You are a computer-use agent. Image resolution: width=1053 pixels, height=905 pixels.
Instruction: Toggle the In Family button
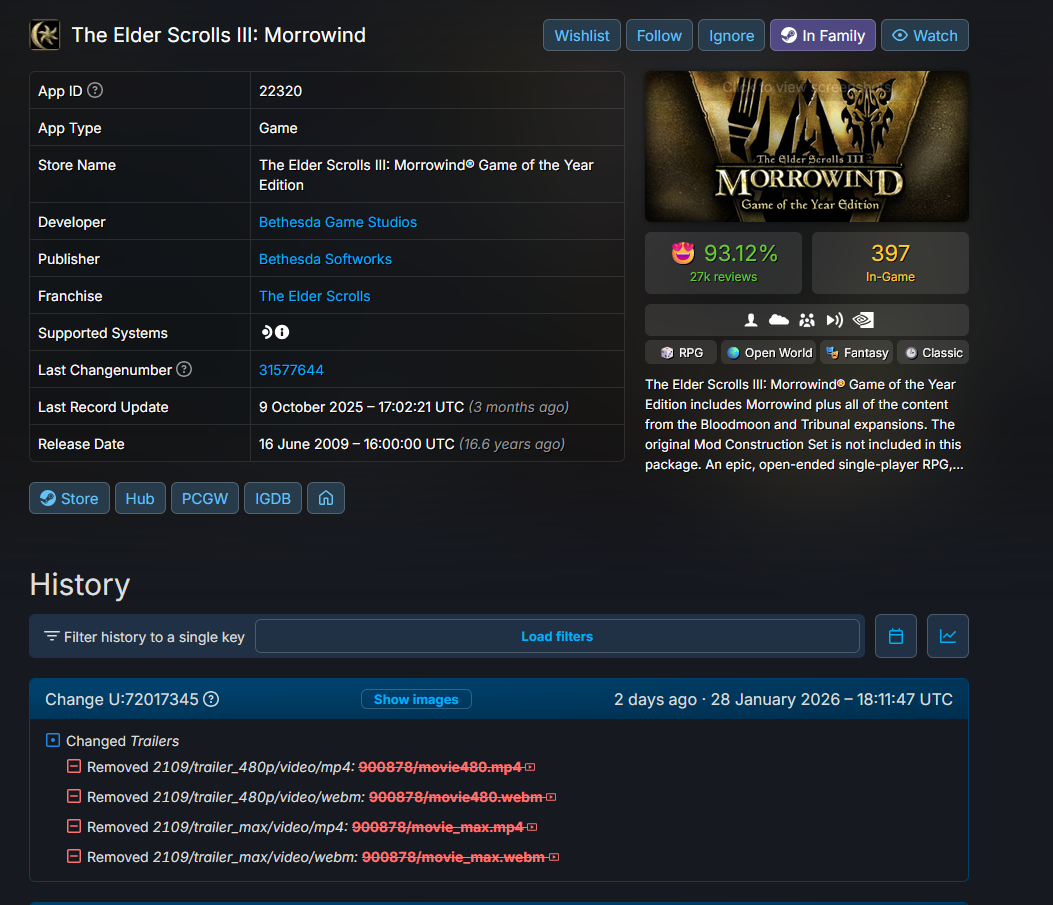point(823,36)
